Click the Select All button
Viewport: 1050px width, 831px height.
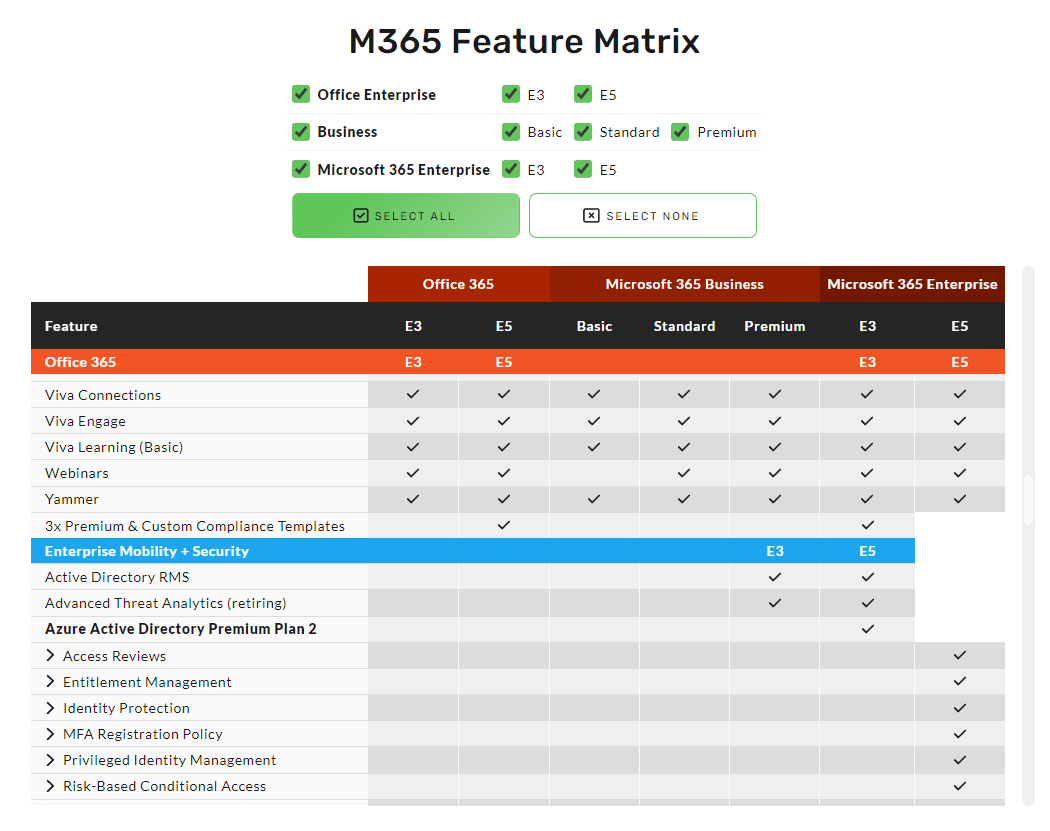405,216
